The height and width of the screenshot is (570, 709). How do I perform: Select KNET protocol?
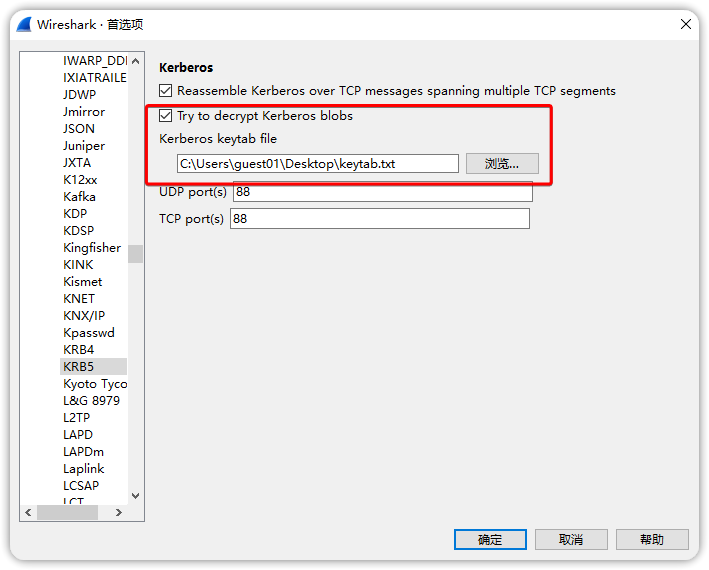click(x=79, y=299)
